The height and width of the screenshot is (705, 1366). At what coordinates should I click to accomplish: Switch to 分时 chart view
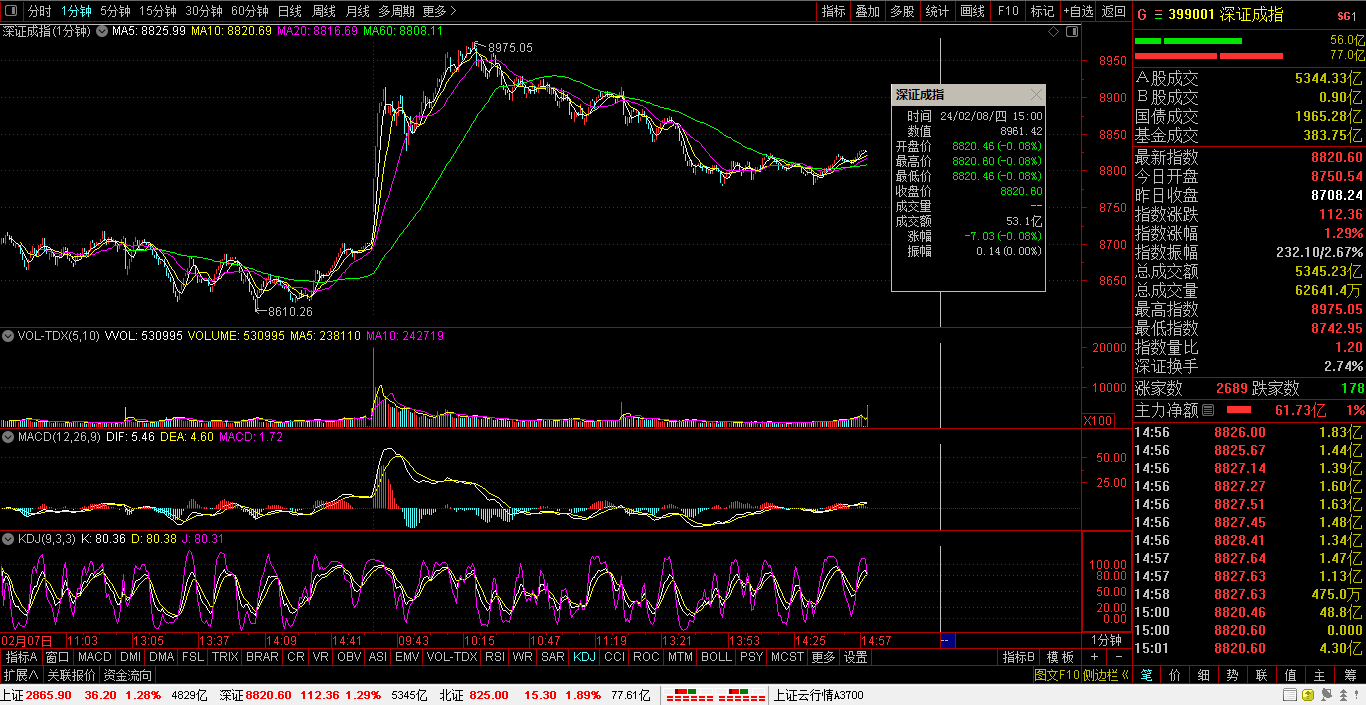tap(39, 11)
